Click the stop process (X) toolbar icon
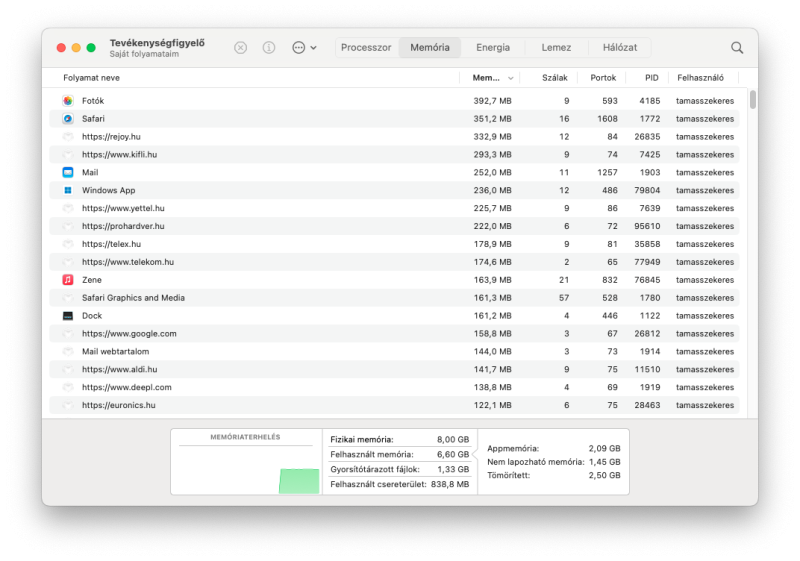This screenshot has width=800, height=561. click(x=240, y=47)
